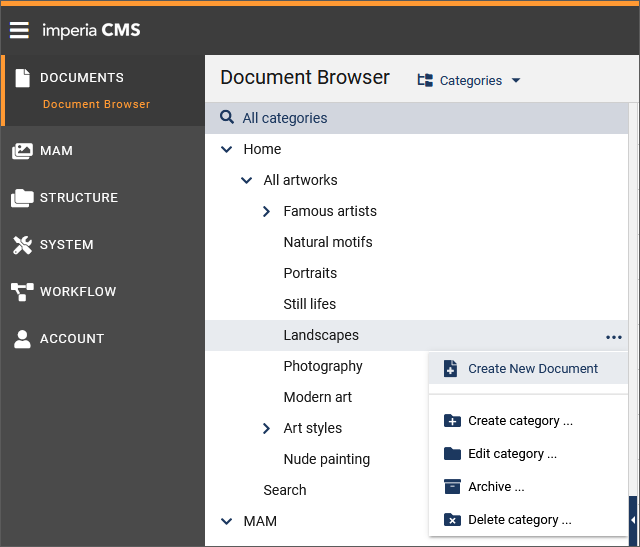Expand the Art styles node
The width and height of the screenshot is (640, 547).
click(x=267, y=428)
